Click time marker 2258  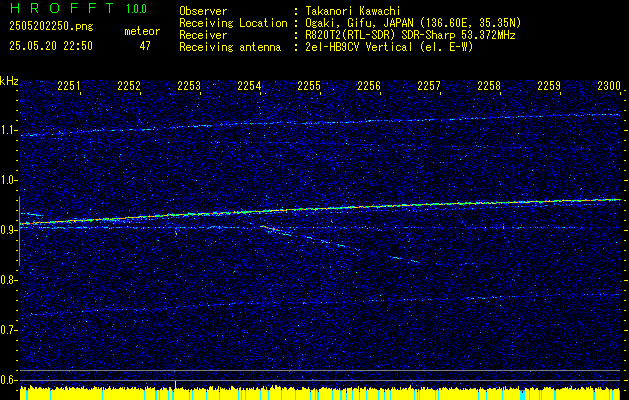(489, 85)
